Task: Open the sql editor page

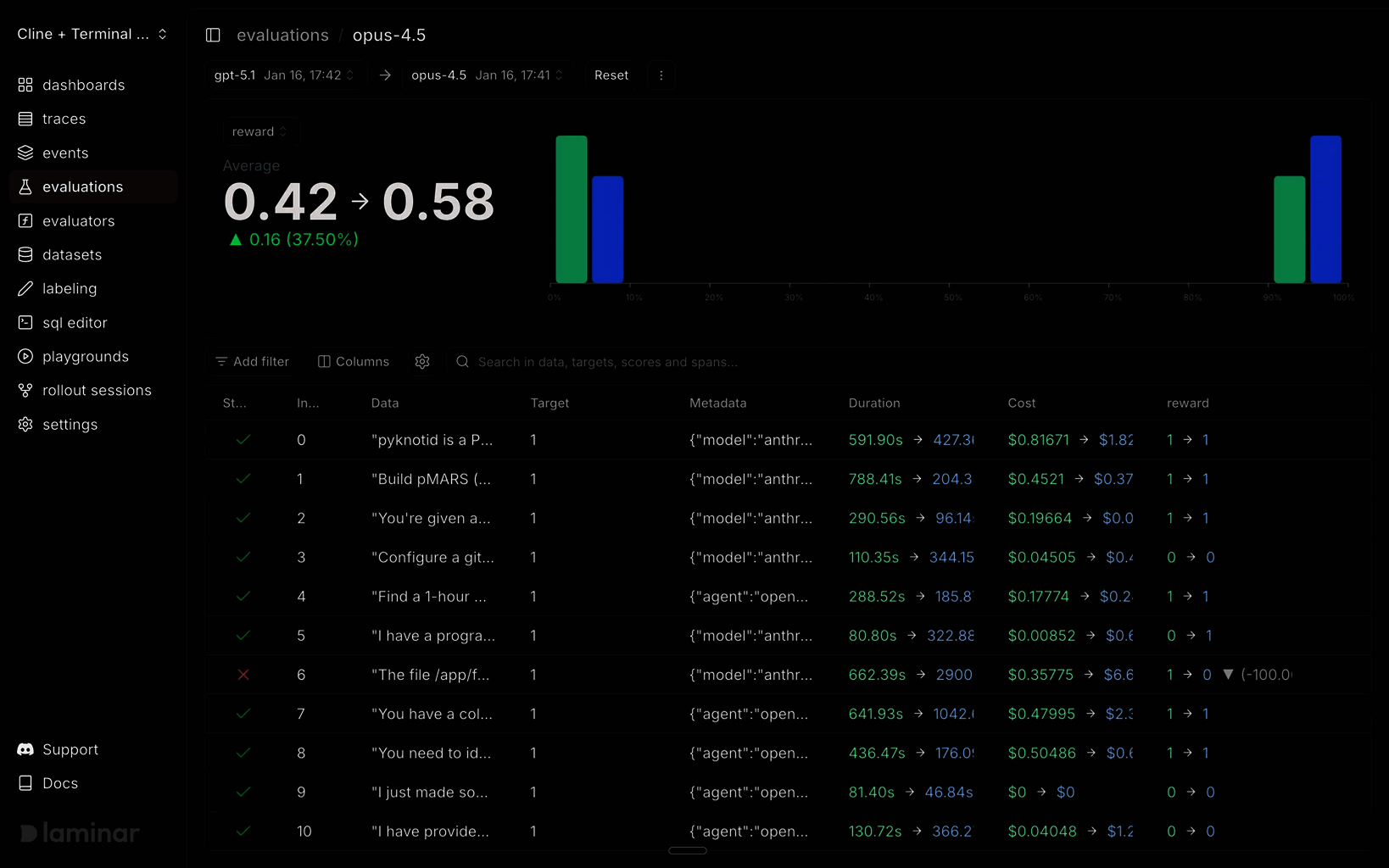Action: (x=75, y=322)
